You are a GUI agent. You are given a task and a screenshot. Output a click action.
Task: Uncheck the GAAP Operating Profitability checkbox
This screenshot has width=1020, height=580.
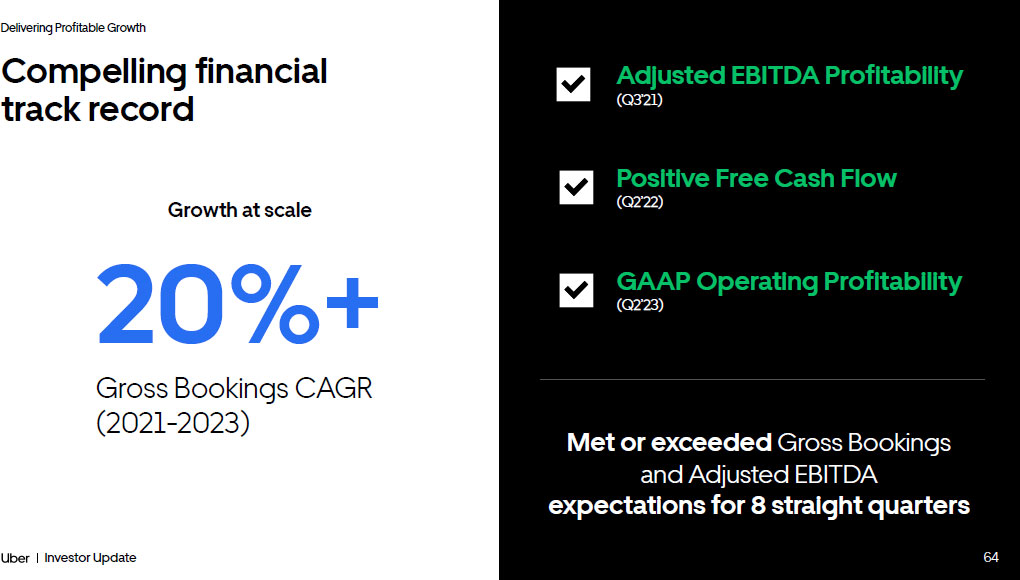pos(575,289)
